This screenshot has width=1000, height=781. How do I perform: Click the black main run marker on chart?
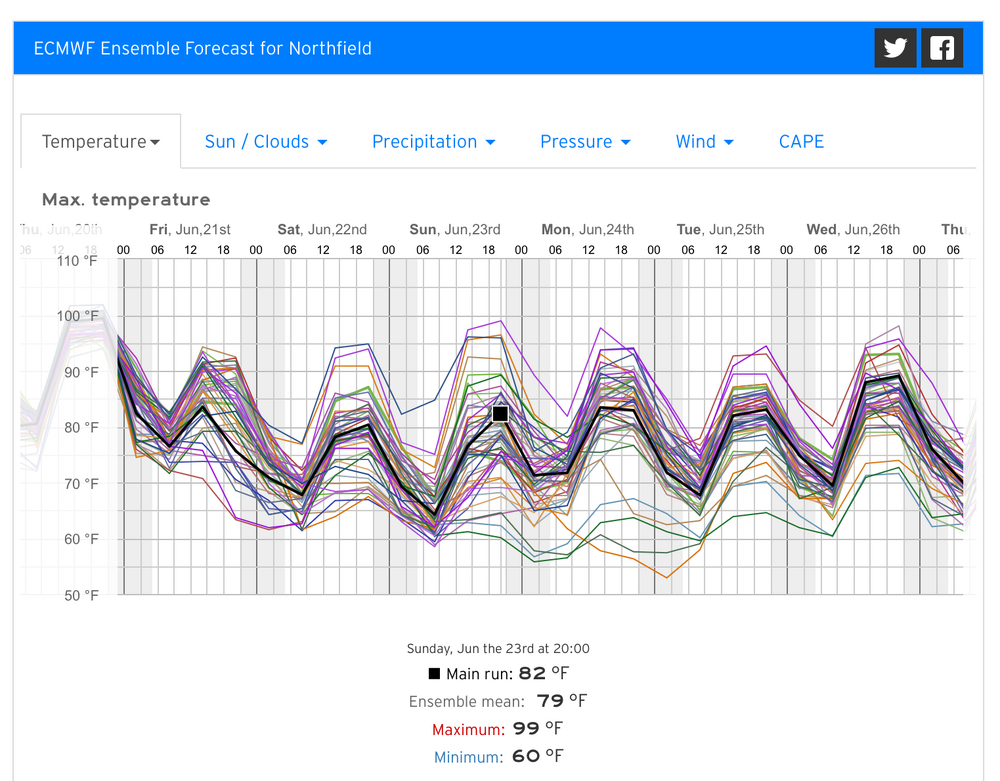click(x=501, y=414)
